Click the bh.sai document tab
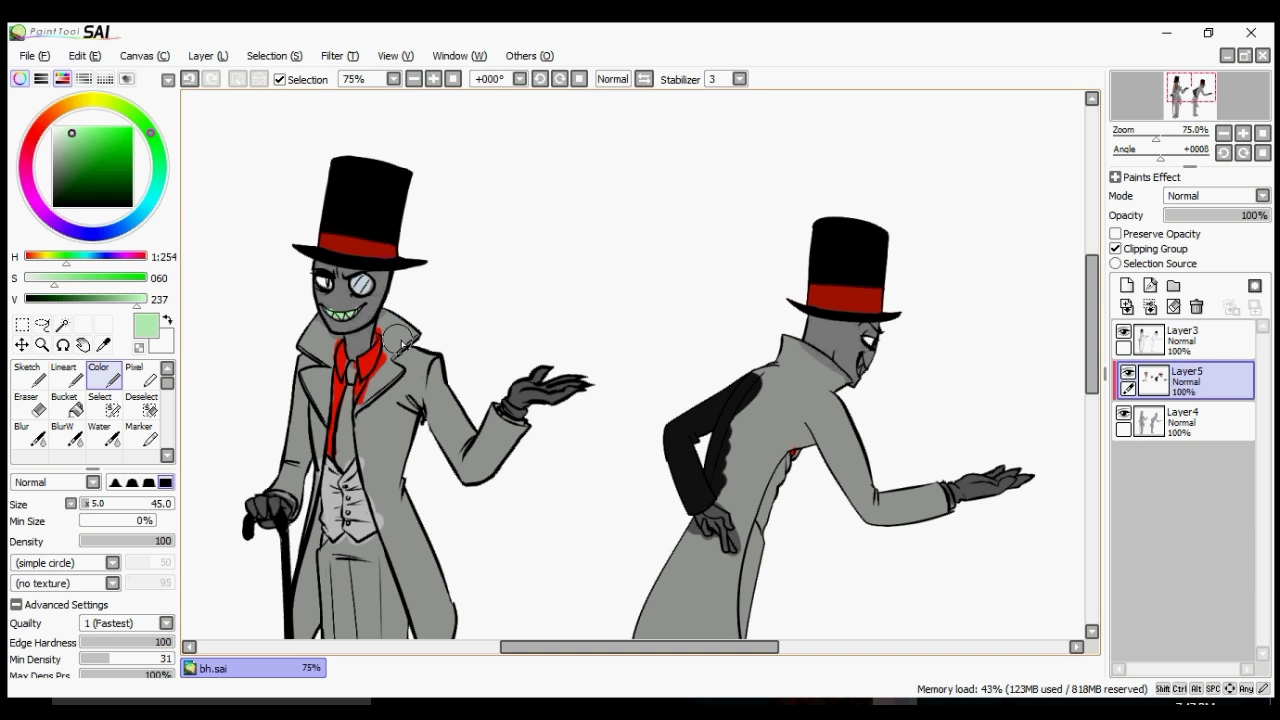This screenshot has width=1280, height=720. click(x=253, y=668)
